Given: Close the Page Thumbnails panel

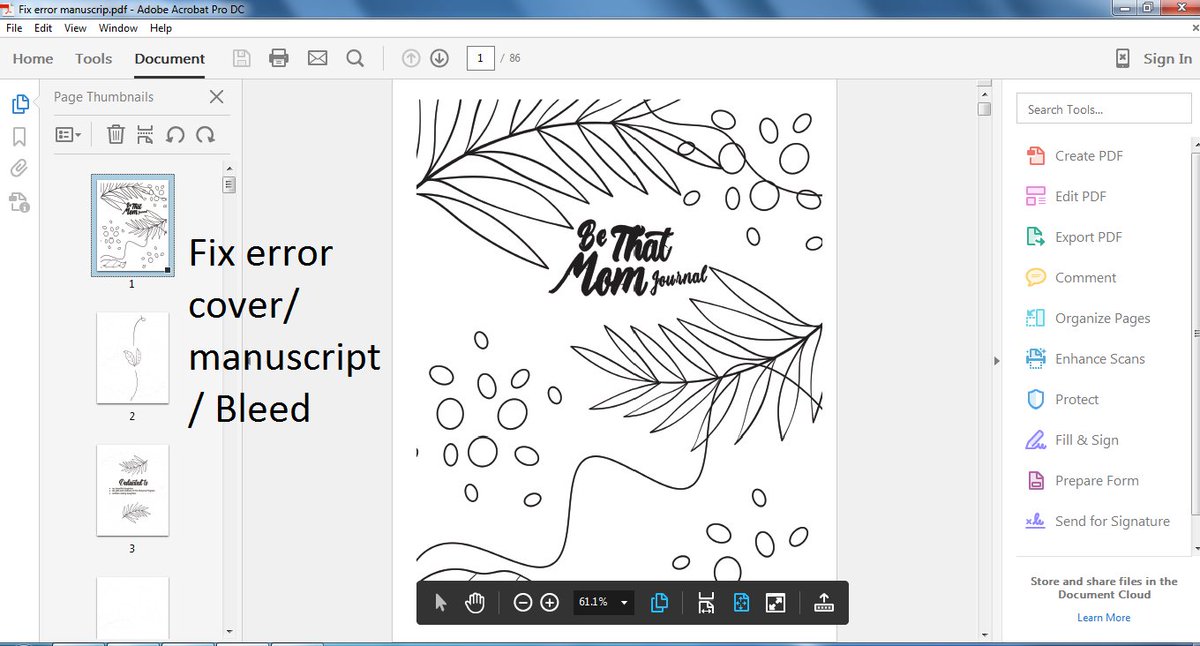Looking at the screenshot, I should coord(216,97).
